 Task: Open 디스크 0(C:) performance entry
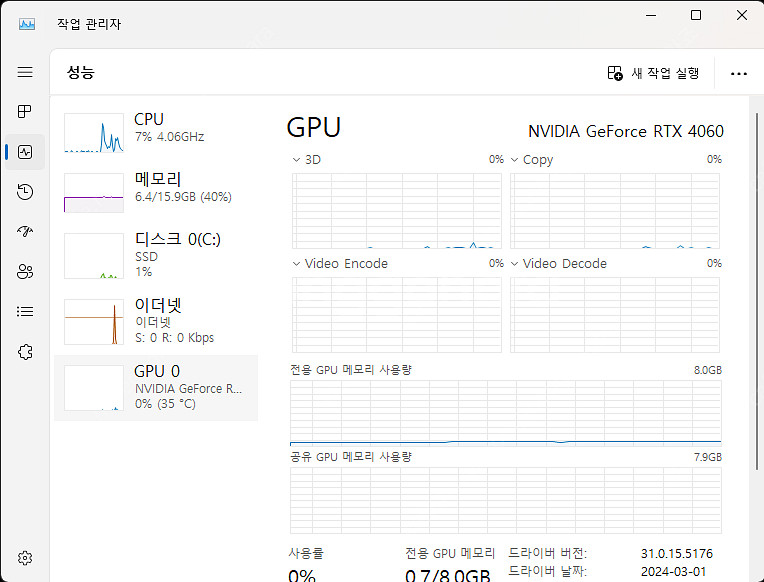[x=156, y=256]
